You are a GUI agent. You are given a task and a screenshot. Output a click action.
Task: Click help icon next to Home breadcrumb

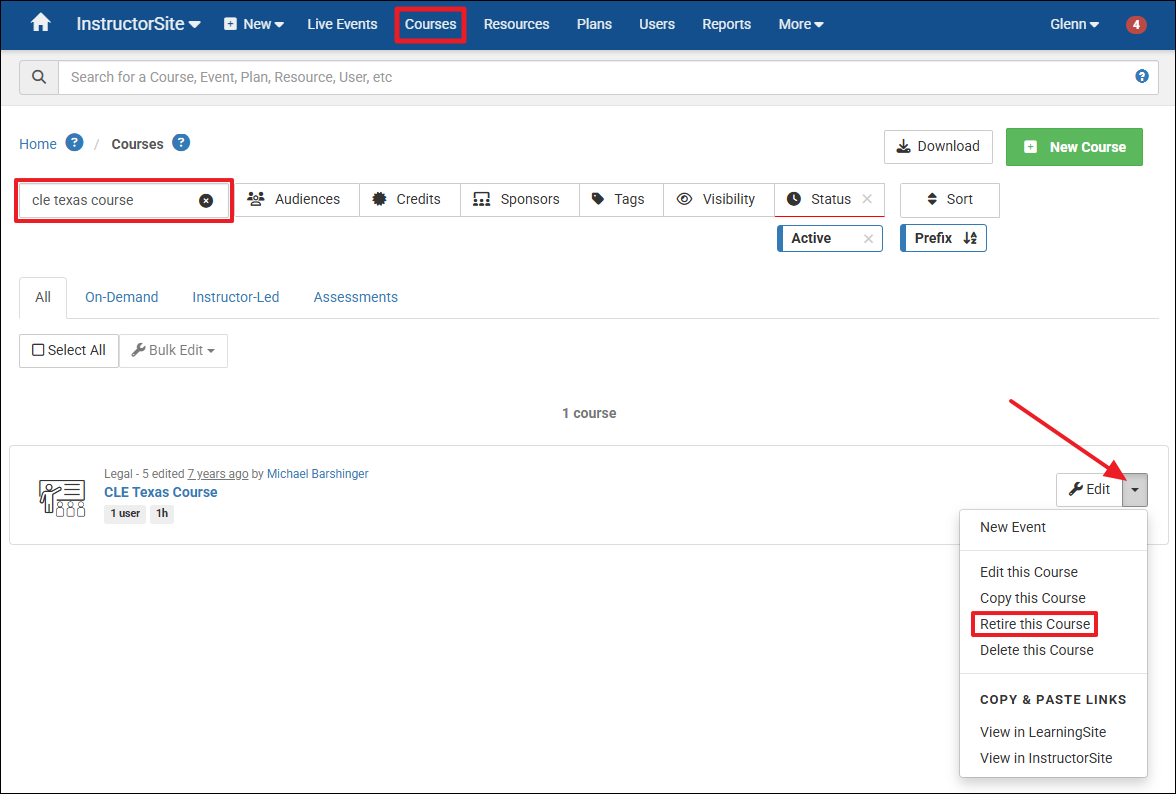pos(74,142)
